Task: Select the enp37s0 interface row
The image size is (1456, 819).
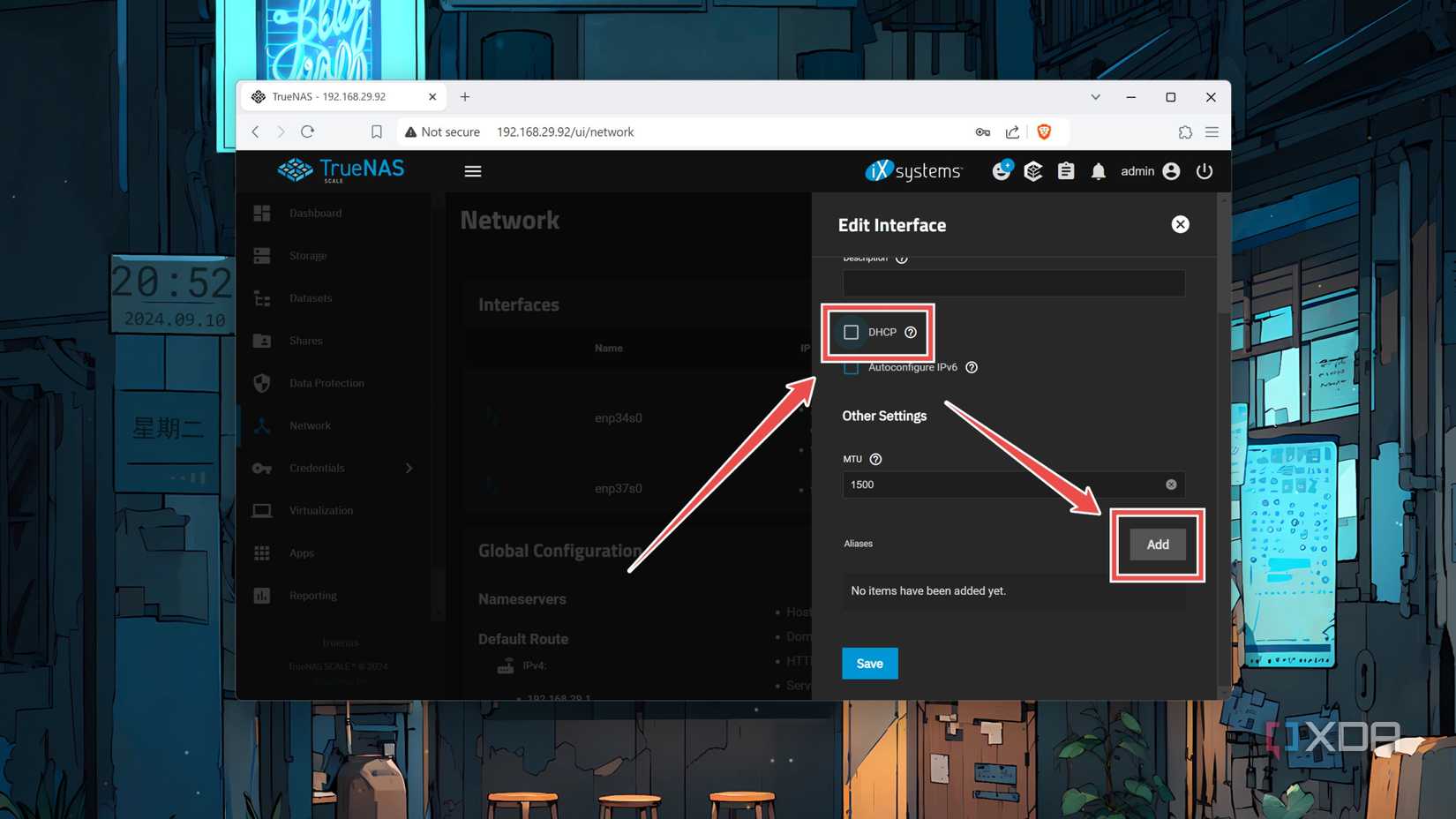Action: point(638,488)
